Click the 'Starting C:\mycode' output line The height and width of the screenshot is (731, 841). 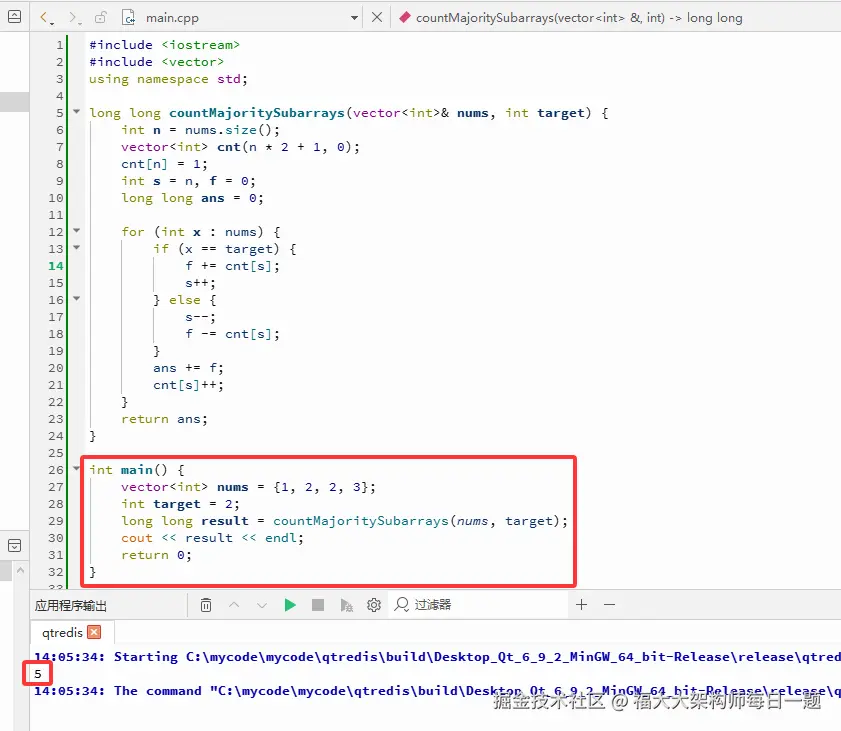click(437, 657)
